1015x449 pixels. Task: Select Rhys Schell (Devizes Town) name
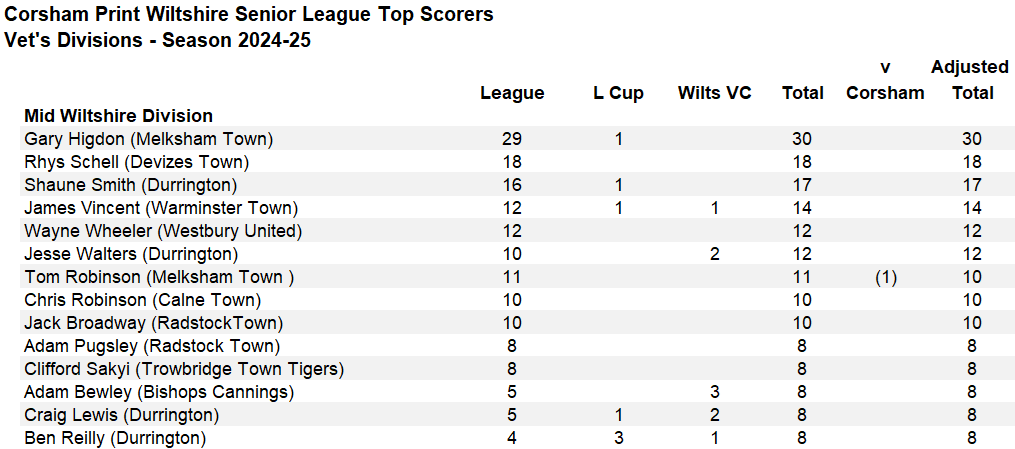tap(137, 162)
